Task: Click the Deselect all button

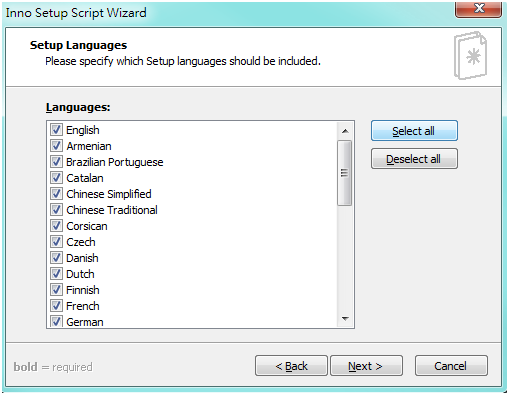Action: click(414, 159)
